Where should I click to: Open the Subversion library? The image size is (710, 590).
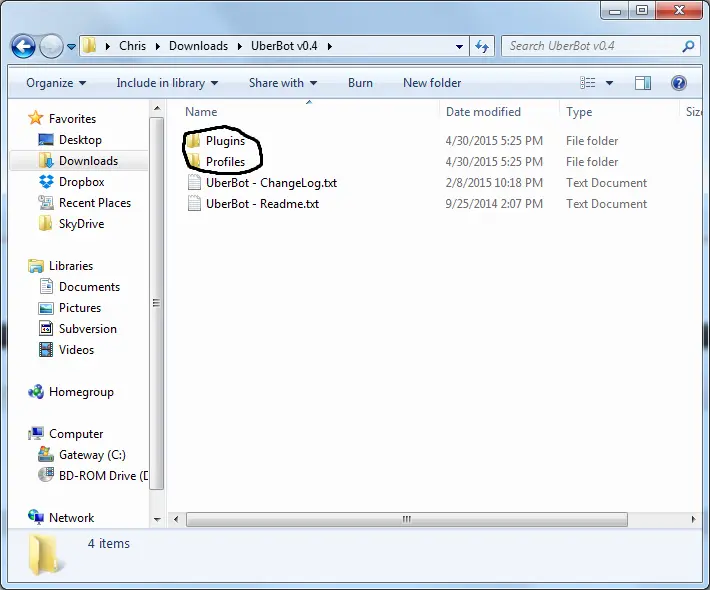tap(88, 329)
